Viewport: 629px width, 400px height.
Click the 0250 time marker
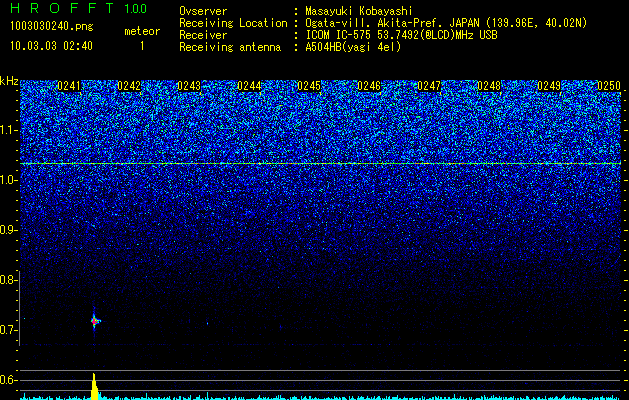[x=609, y=86]
